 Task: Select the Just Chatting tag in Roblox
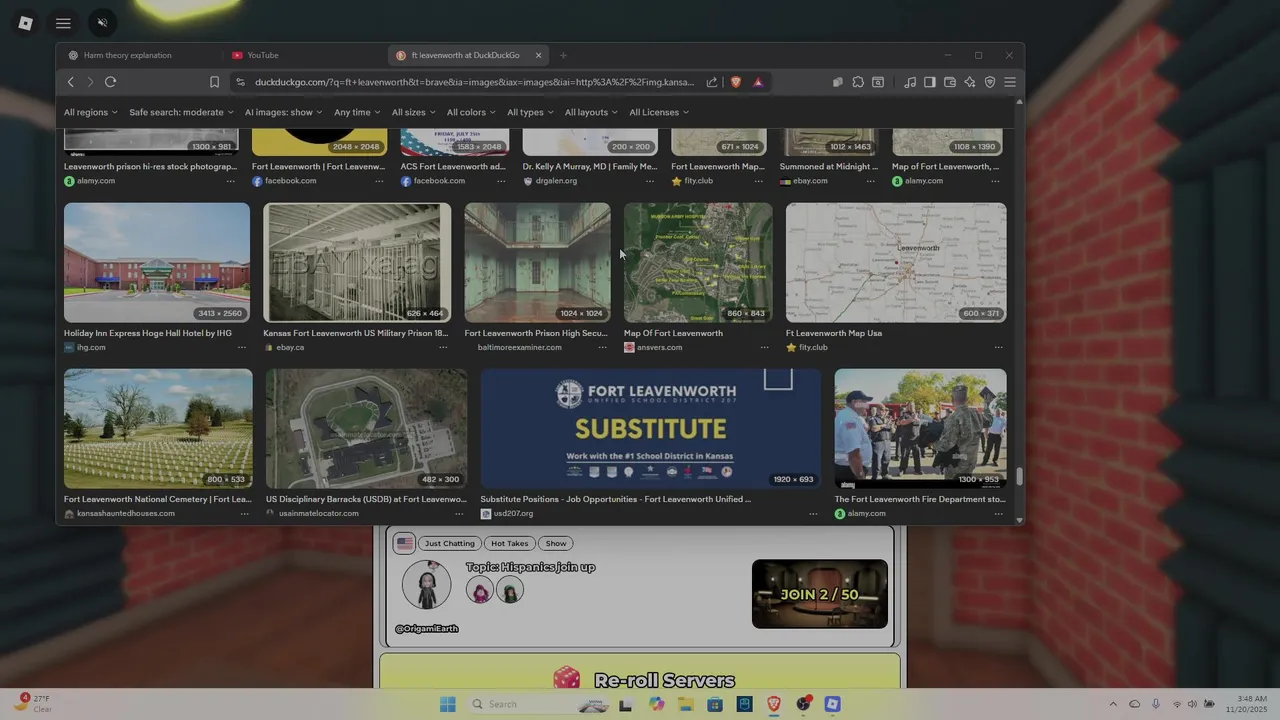coord(449,543)
